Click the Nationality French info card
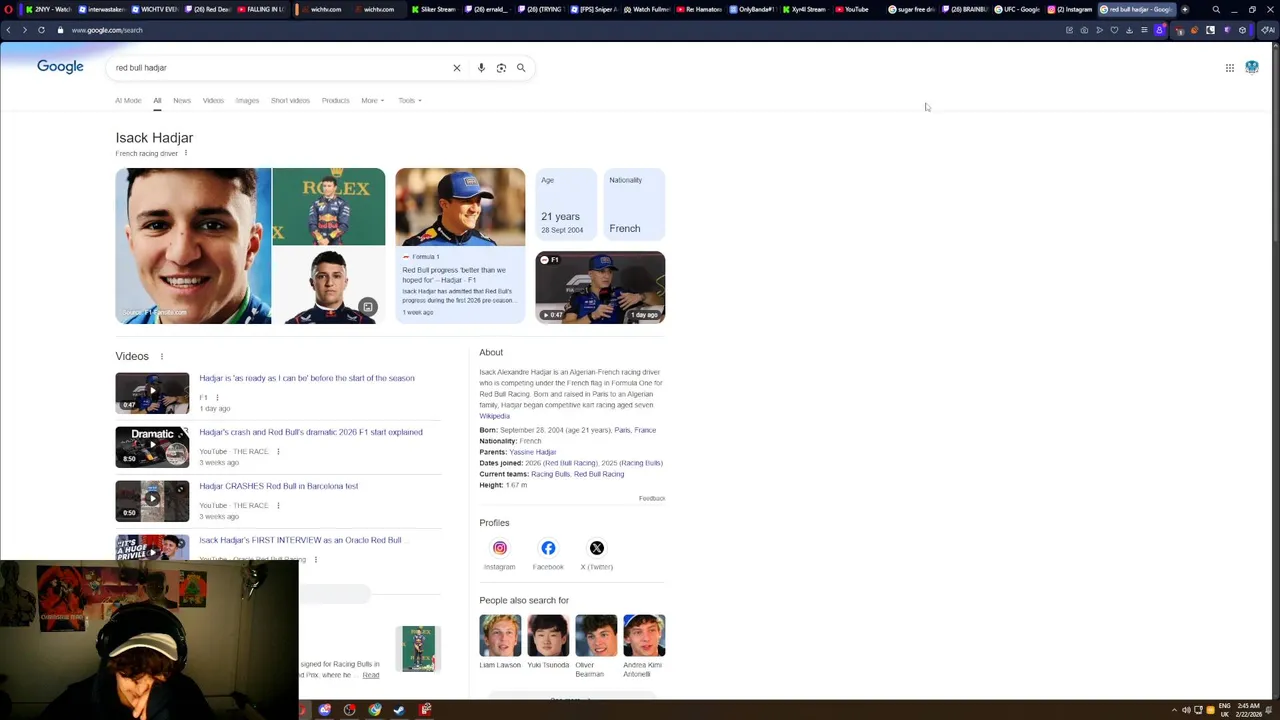1280x720 pixels. click(x=634, y=206)
